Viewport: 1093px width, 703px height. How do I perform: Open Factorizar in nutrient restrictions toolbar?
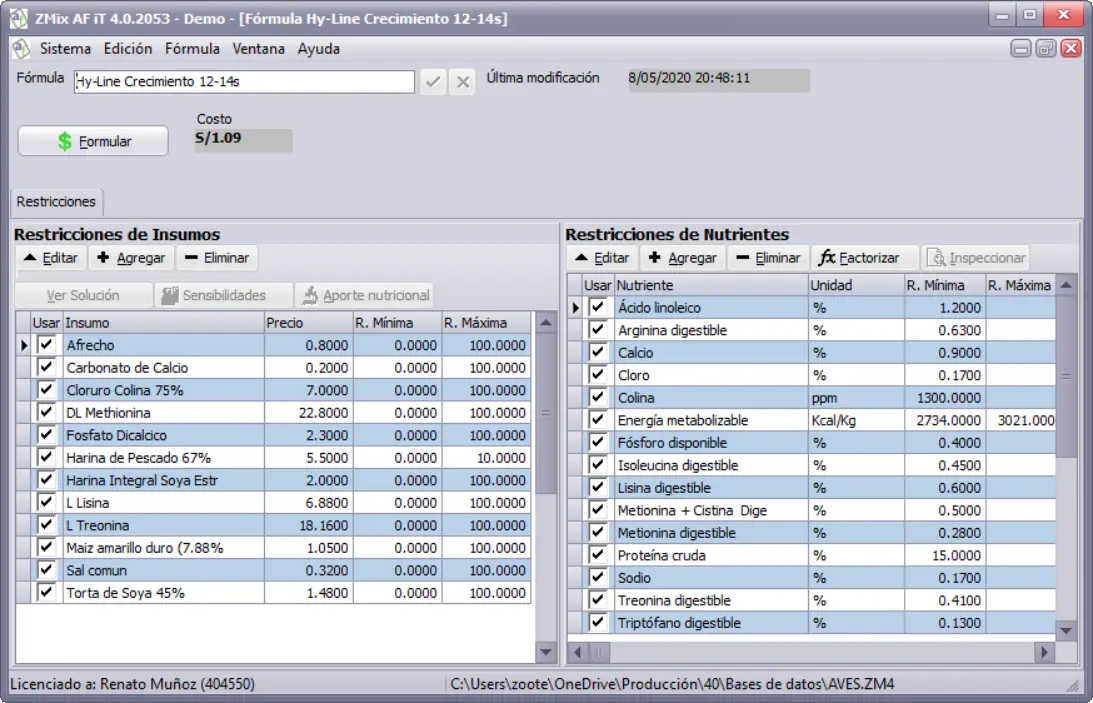click(860, 258)
